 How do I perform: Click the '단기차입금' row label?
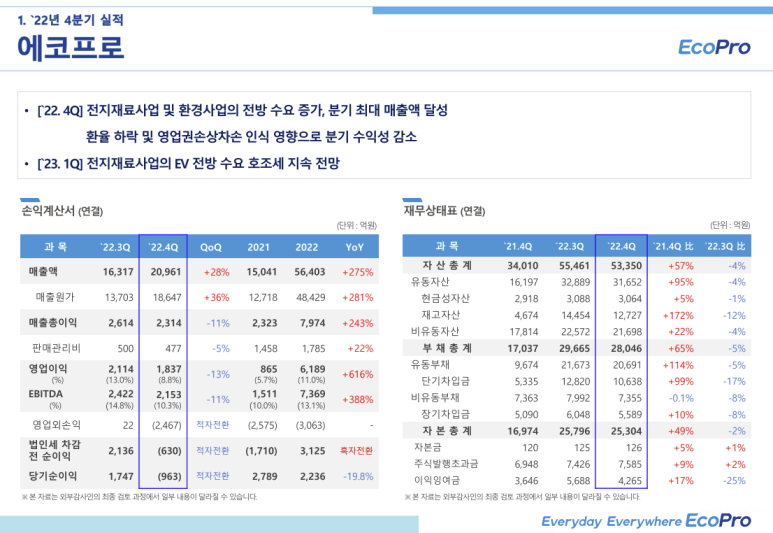pyautogui.click(x=445, y=381)
